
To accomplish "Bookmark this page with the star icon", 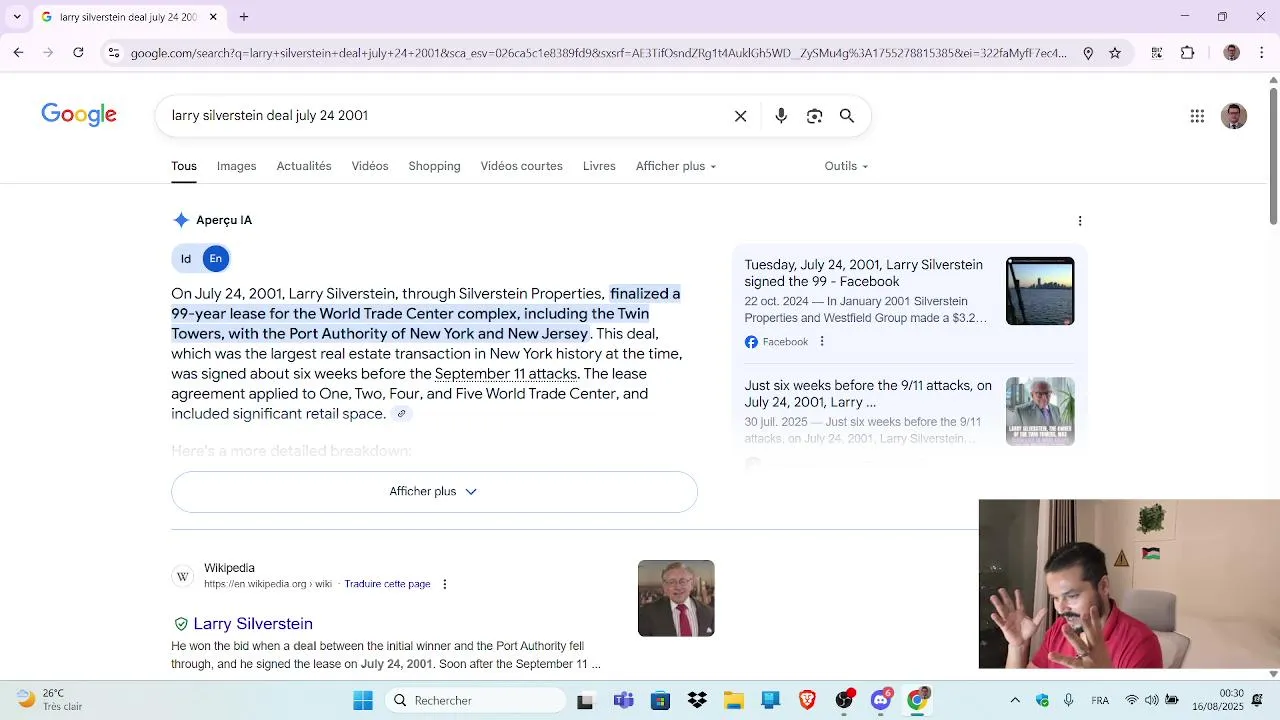I will tap(1115, 53).
